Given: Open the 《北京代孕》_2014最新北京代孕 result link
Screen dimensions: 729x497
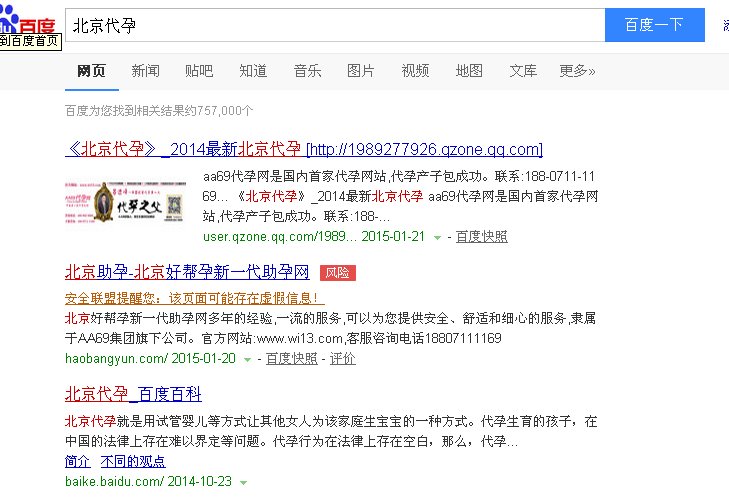Looking at the screenshot, I should pyautogui.click(x=304, y=149).
